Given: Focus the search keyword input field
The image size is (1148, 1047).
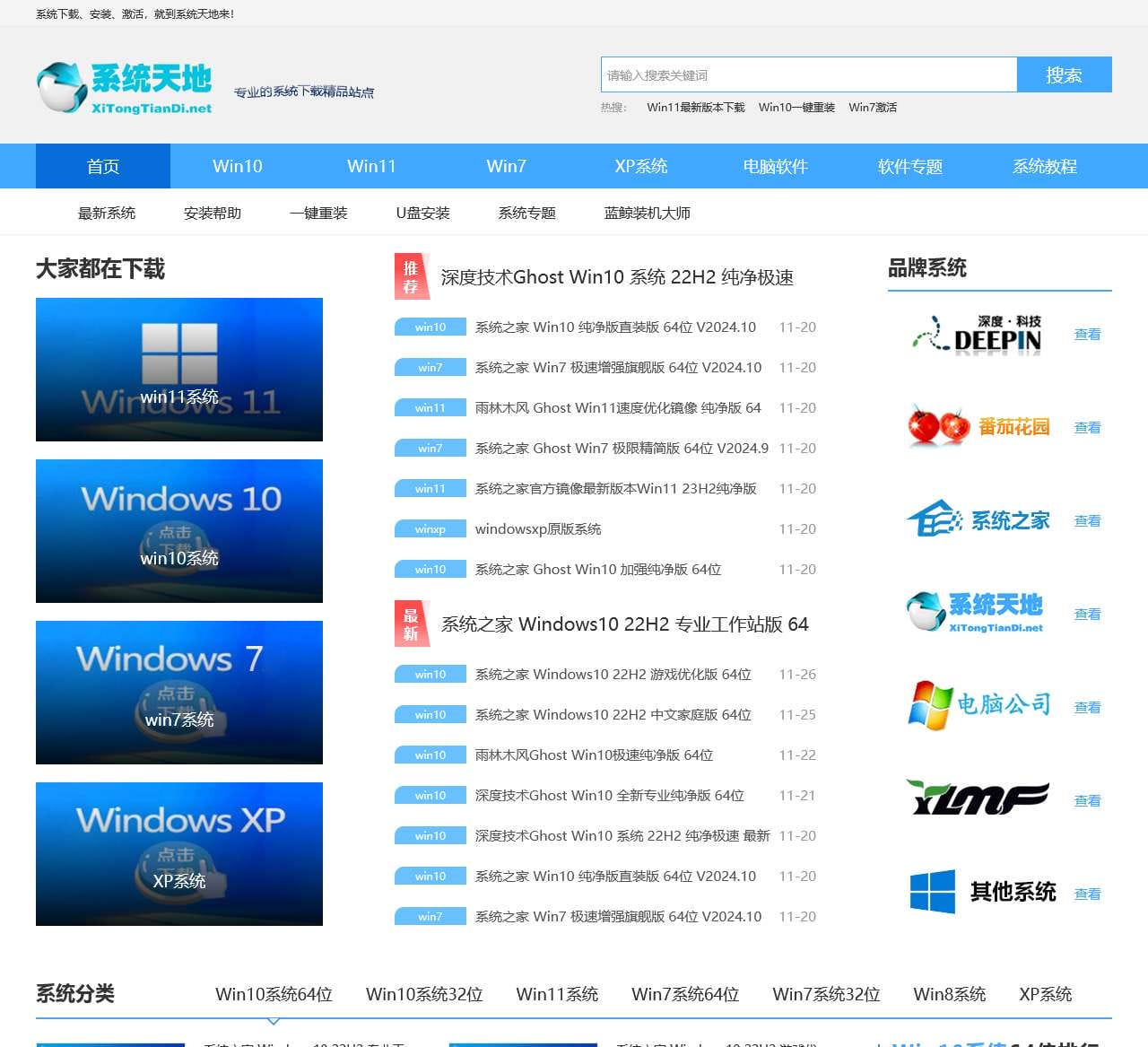Looking at the screenshot, I should point(809,74).
